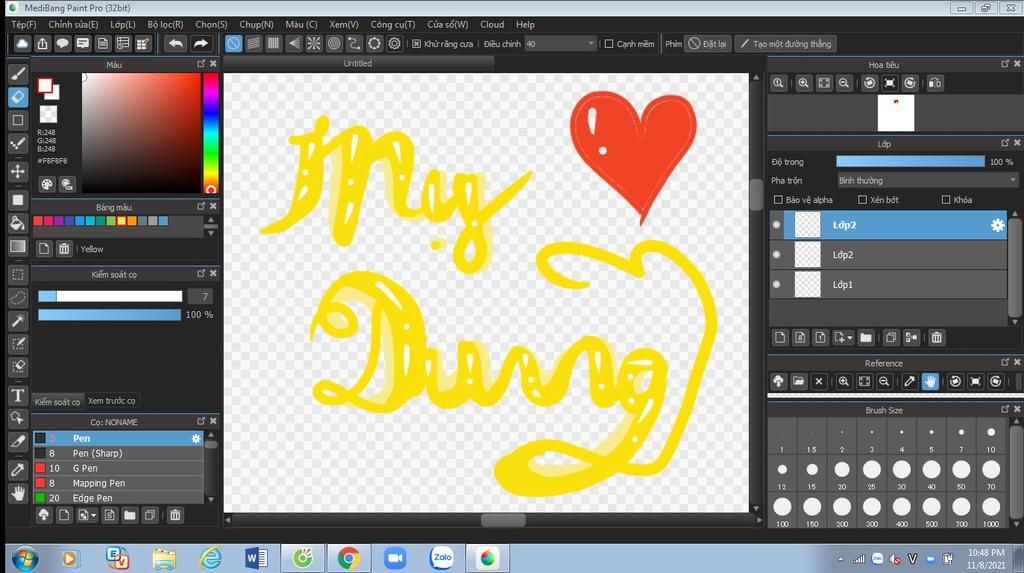The width and height of the screenshot is (1024, 573).
Task: Enable parallel lines snap guide
Action: [x=253, y=44]
